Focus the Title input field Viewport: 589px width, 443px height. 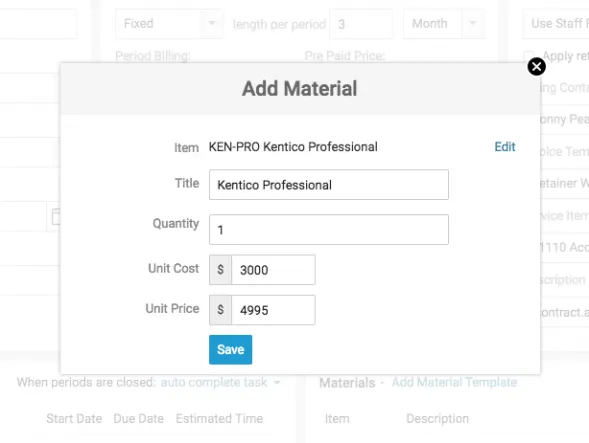point(329,184)
